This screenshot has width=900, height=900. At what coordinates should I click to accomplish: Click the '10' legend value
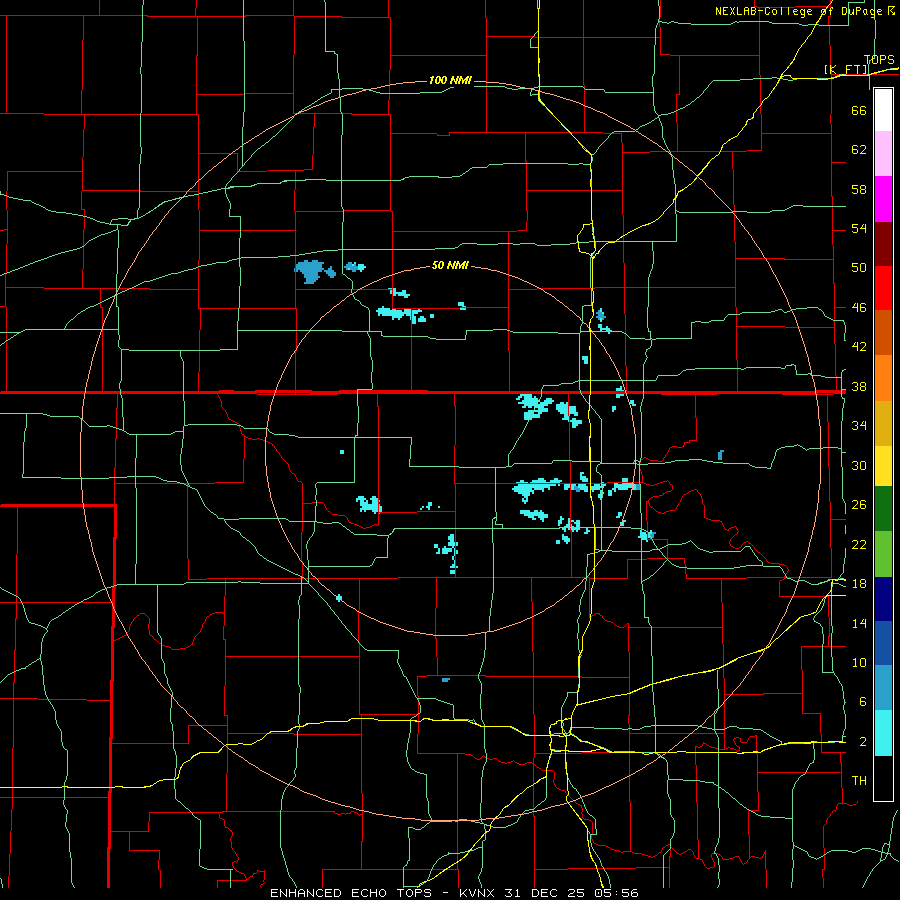click(x=859, y=662)
